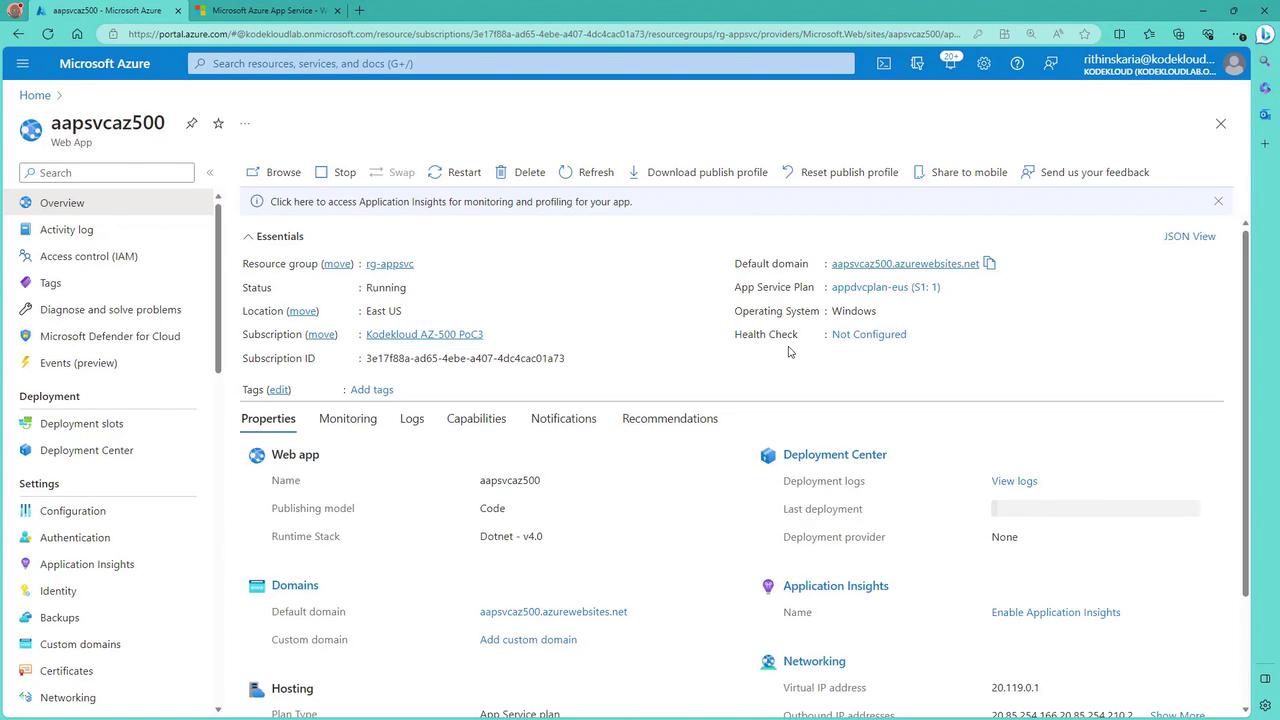Click View logs for deployment

(1014, 481)
